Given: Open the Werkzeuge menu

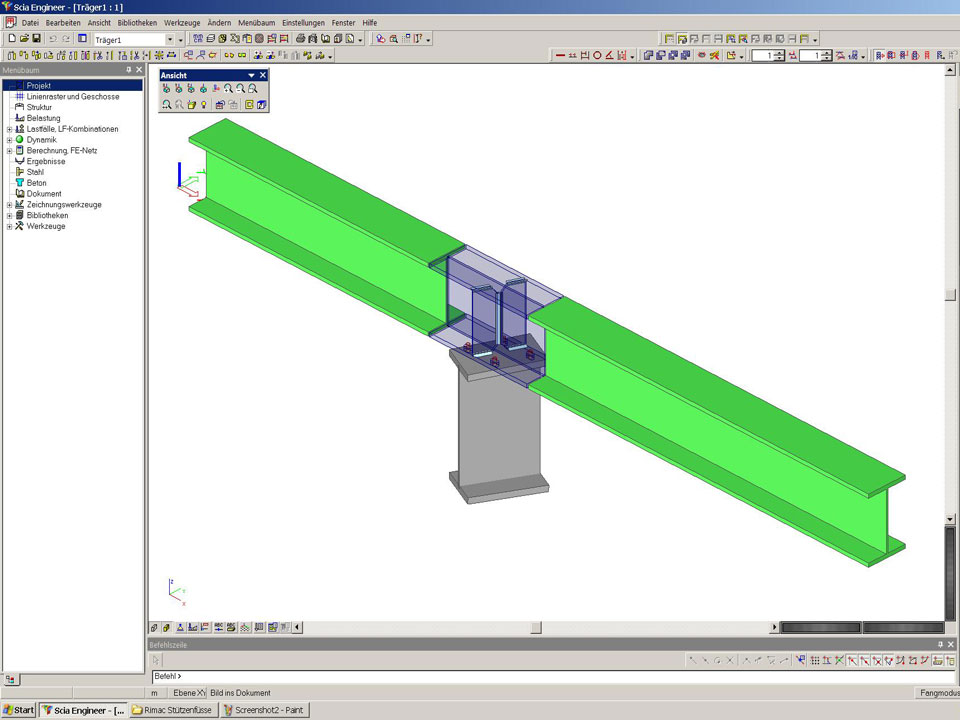Looking at the screenshot, I should pyautogui.click(x=182, y=22).
